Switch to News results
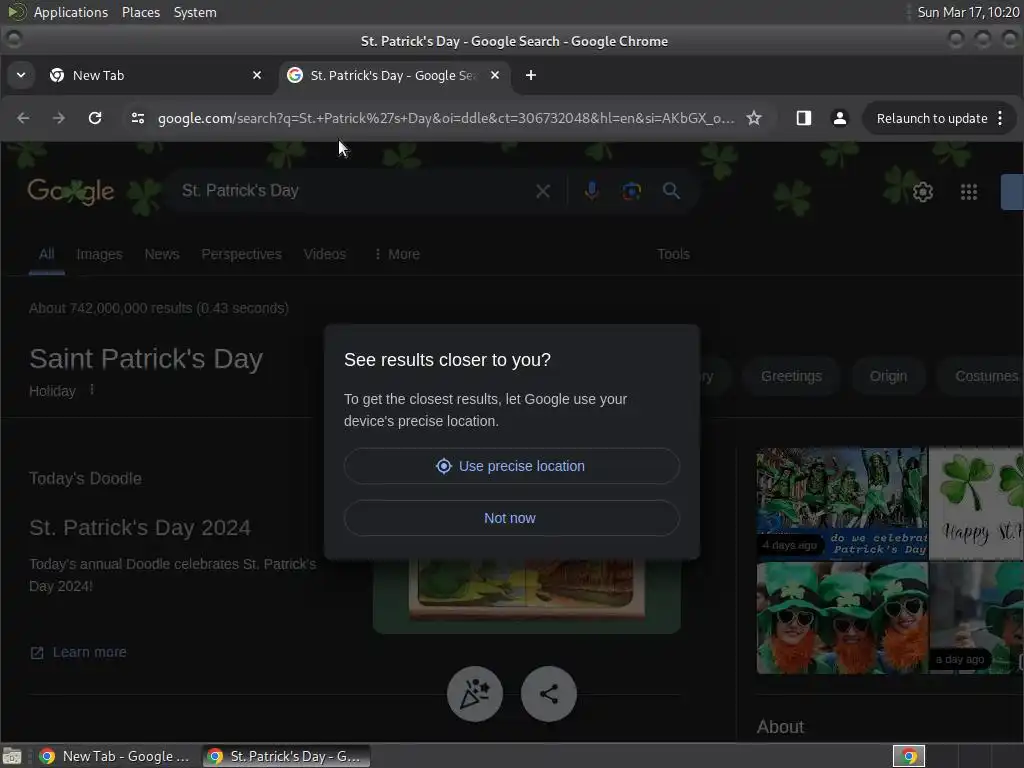The height and width of the screenshot is (768, 1024). pos(162,254)
